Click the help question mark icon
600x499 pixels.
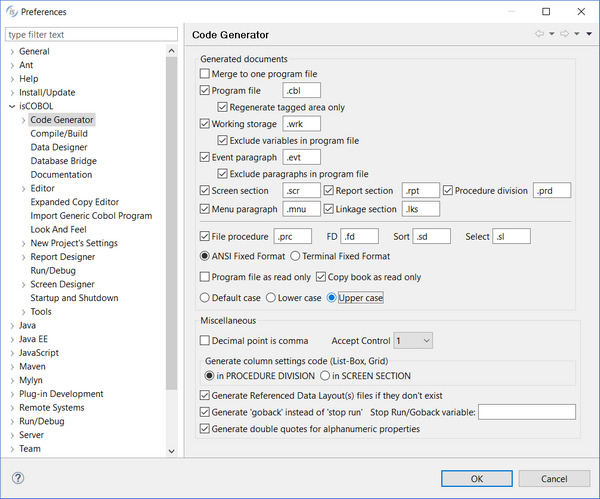(x=18, y=477)
